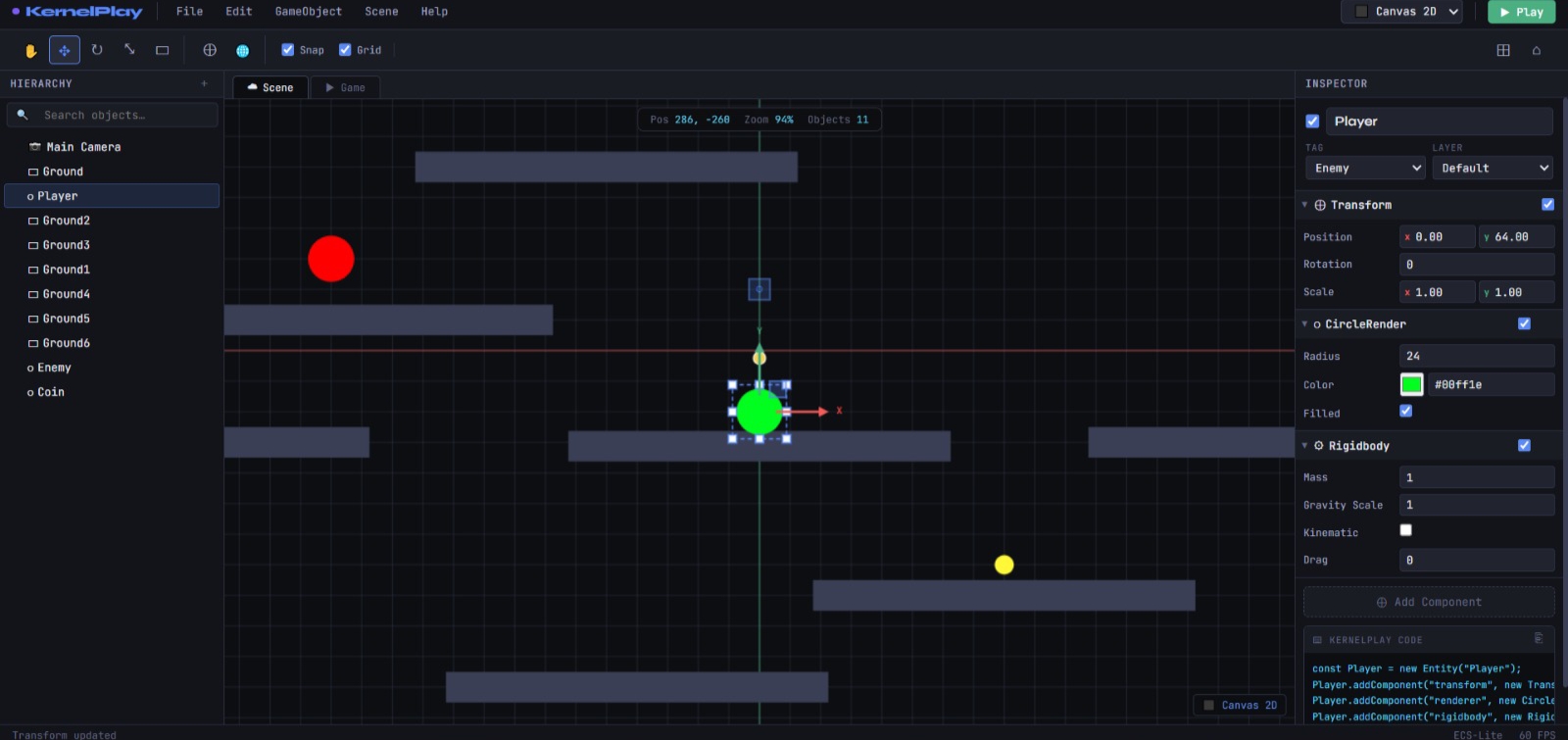Click the layout grid icon at top right

click(1503, 50)
